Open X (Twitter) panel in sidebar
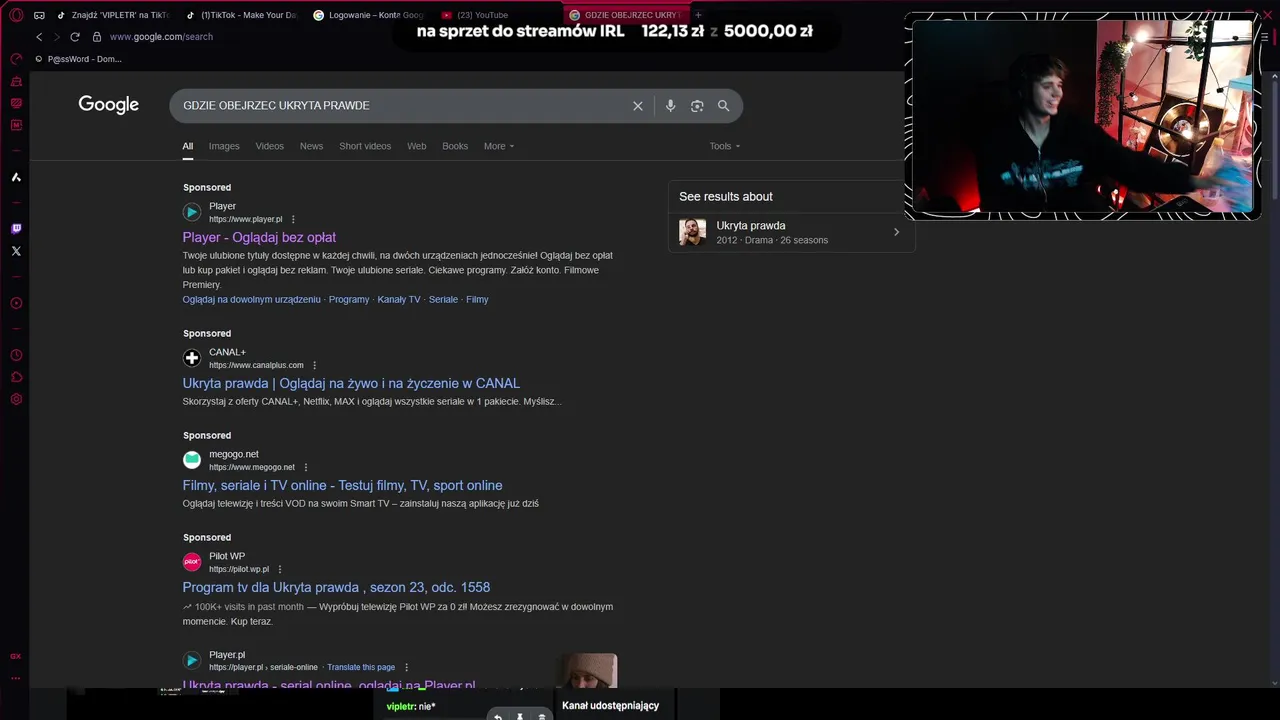This screenshot has width=1280, height=720. point(16,251)
